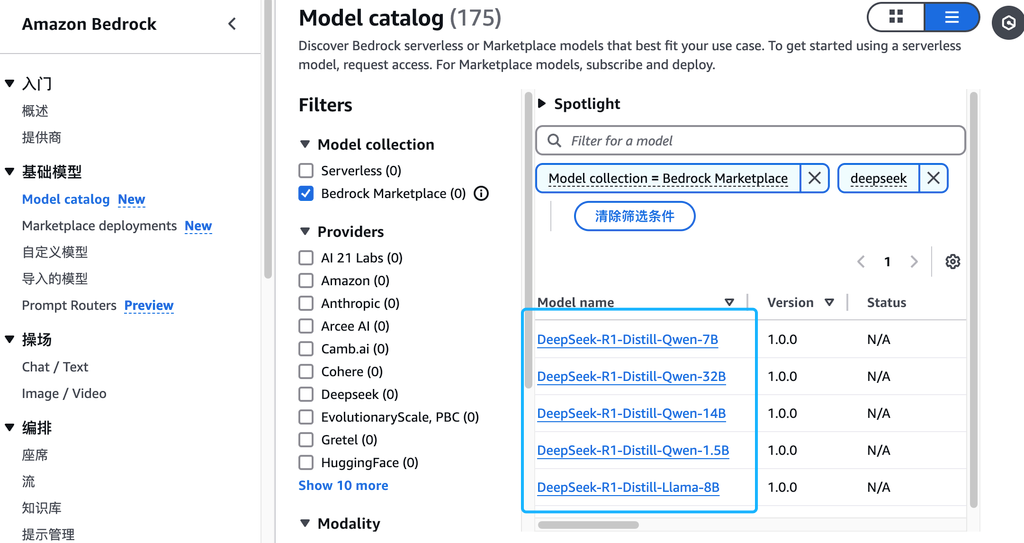The image size is (1024, 543).
Task: Check EvolutionaryScale, PBC provider
Action: pyautogui.click(x=306, y=417)
